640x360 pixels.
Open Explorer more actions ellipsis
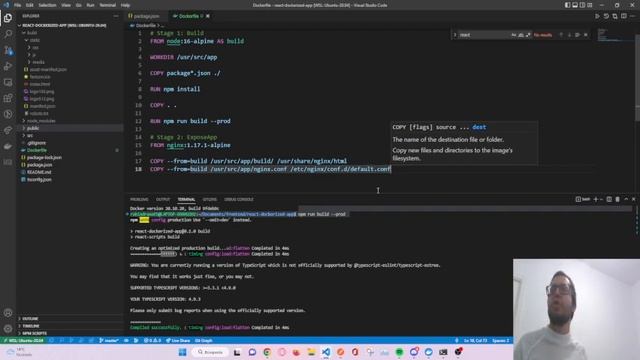pyautogui.click(x=116, y=16)
